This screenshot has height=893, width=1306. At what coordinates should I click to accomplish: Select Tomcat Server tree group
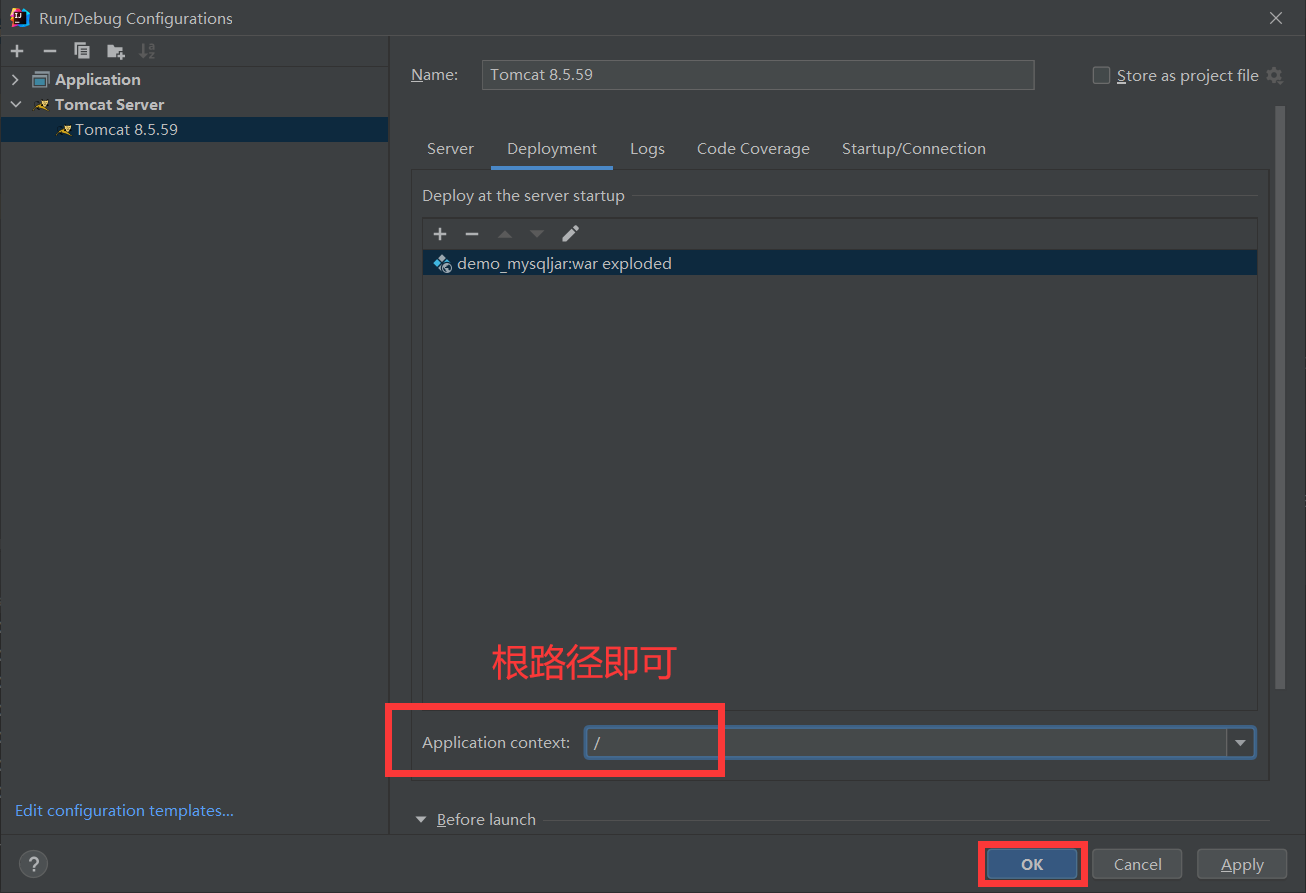point(109,104)
